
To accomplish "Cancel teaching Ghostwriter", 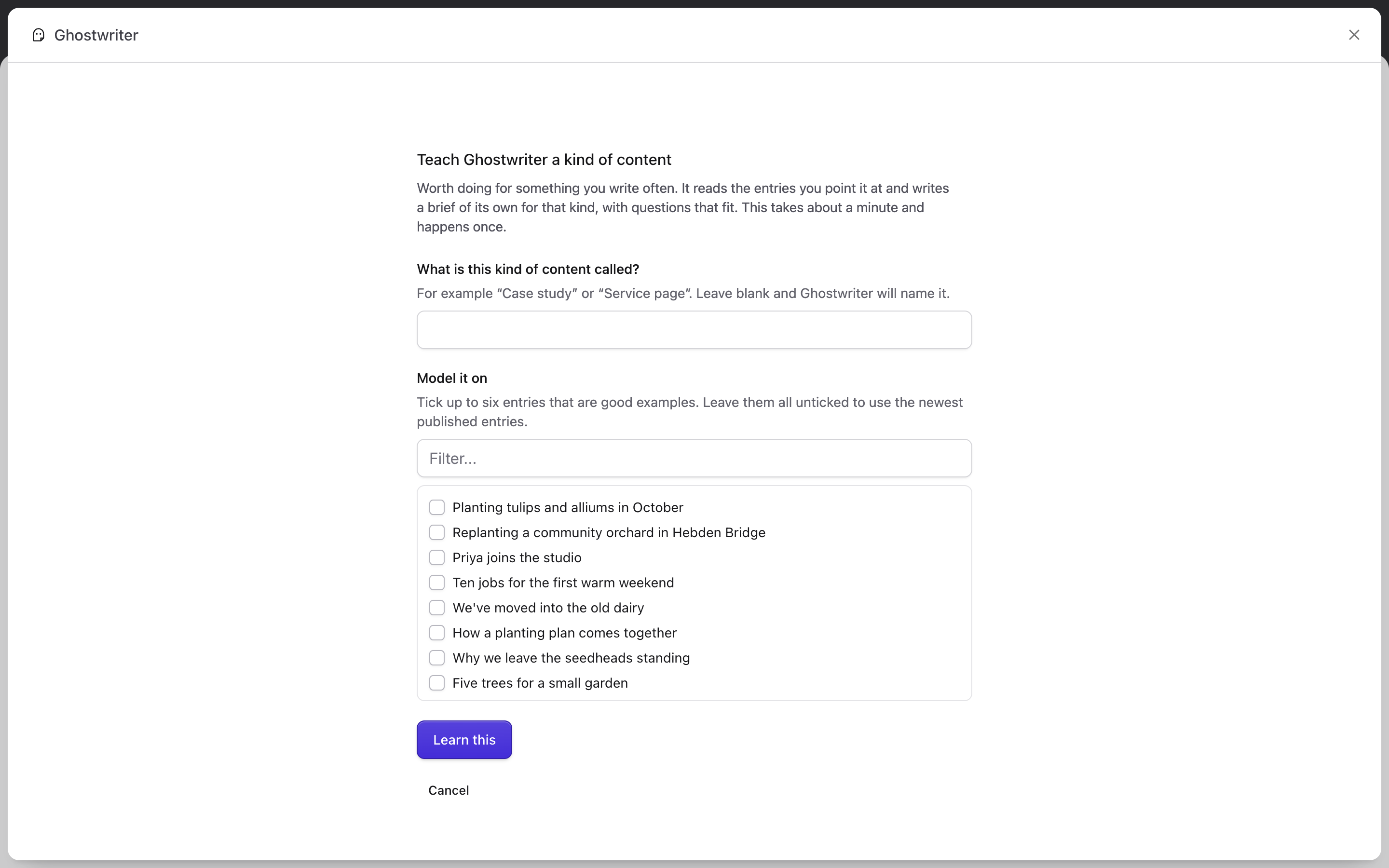I will pos(448,790).
